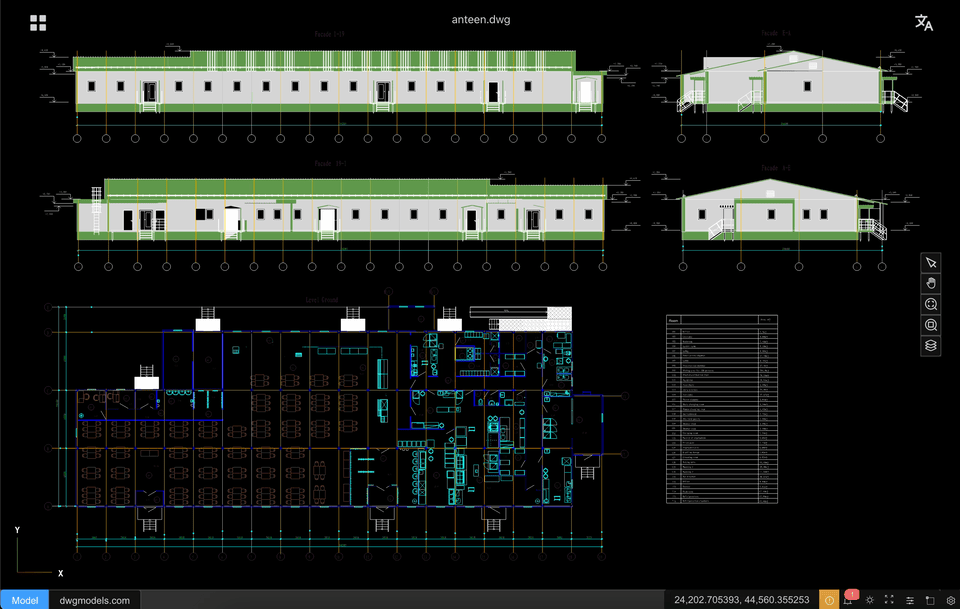Click the anteen.dwg file title
960x609 pixels.
[480, 18]
